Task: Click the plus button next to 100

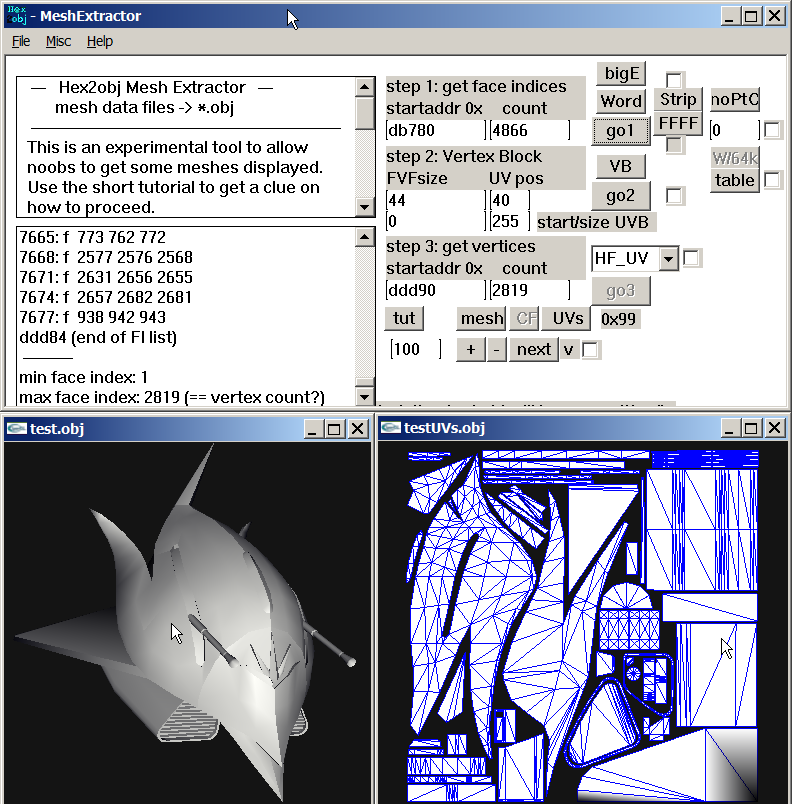Action: (471, 350)
